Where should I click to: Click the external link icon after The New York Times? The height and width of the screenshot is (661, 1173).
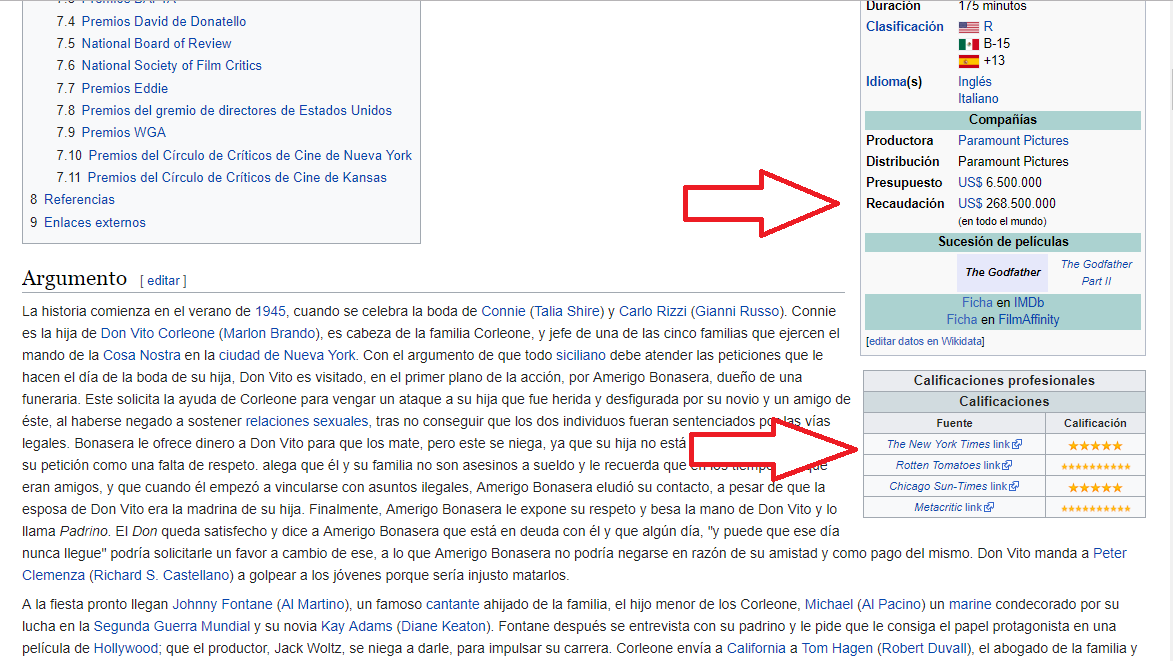point(1017,444)
